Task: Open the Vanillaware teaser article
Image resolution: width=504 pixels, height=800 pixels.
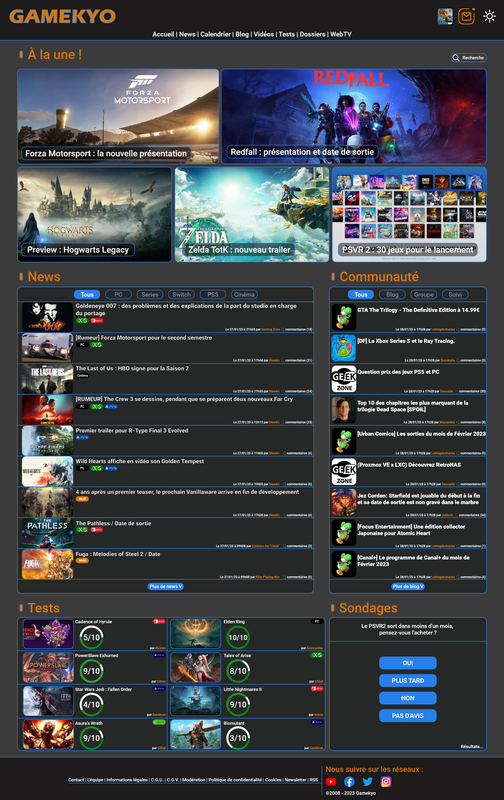Action: (x=166, y=503)
